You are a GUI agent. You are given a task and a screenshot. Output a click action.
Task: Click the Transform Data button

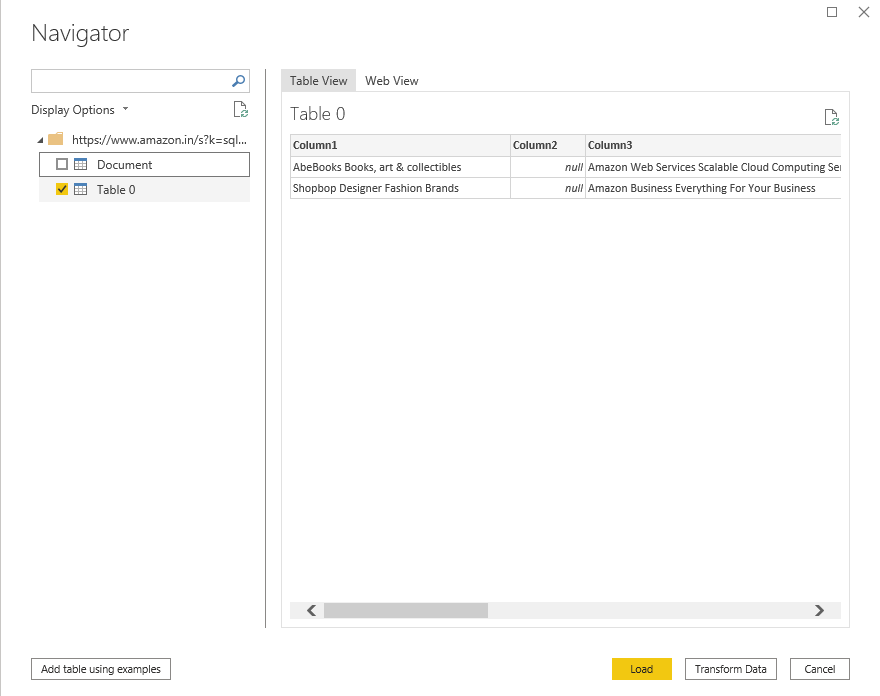pyautogui.click(x=730, y=669)
